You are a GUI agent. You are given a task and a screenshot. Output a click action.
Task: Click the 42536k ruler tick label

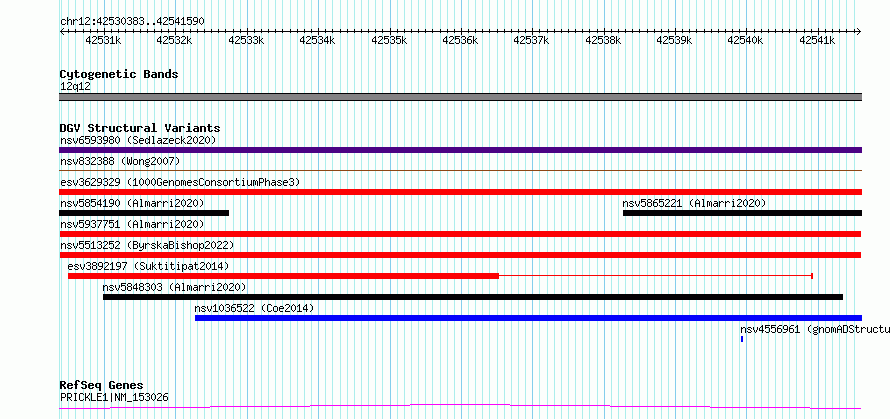[460, 40]
